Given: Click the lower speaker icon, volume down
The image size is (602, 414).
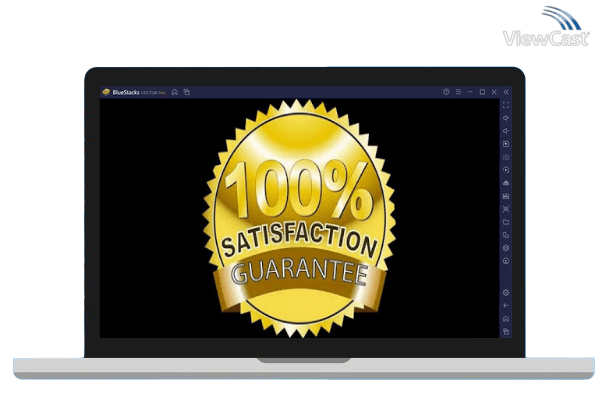Looking at the screenshot, I should coord(506,131).
